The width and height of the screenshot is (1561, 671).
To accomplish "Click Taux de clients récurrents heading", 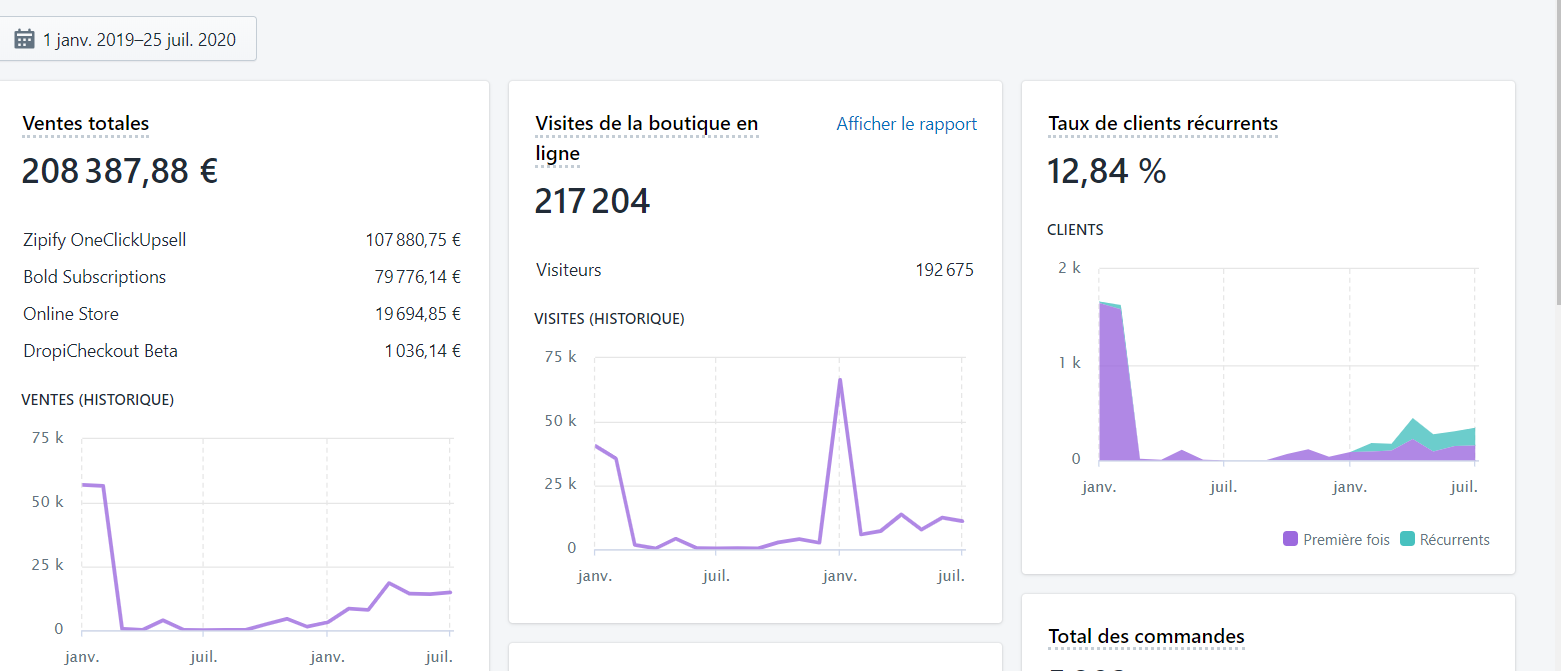I will click(1163, 124).
